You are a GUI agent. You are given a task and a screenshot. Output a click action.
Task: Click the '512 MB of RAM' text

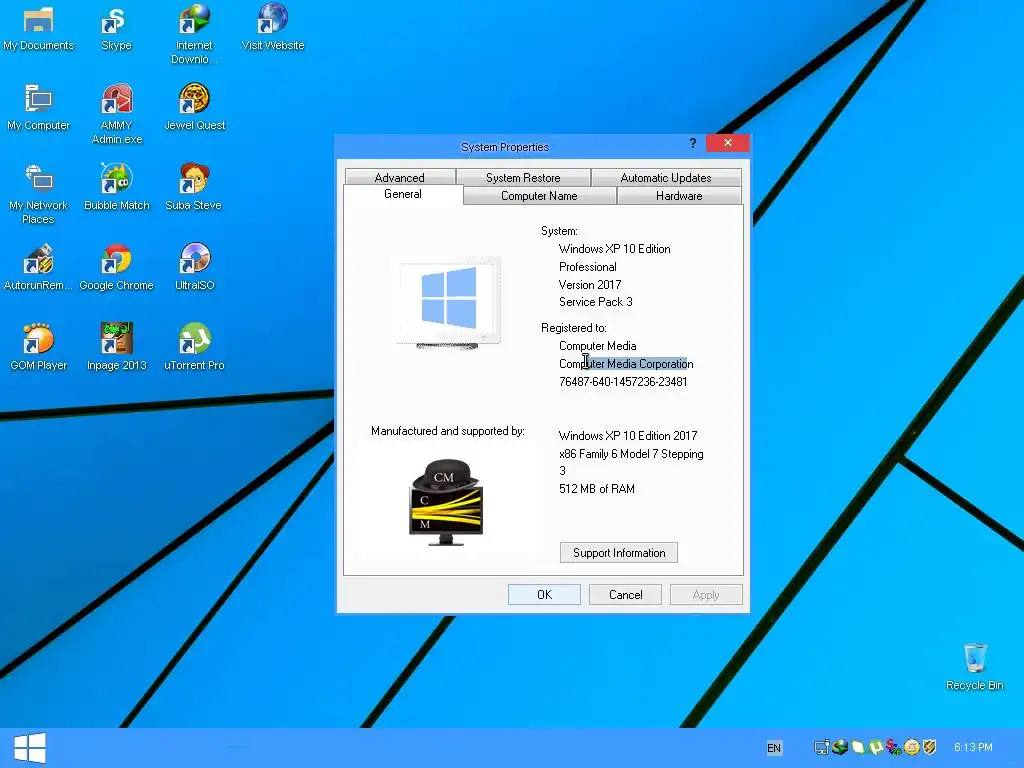(597, 488)
